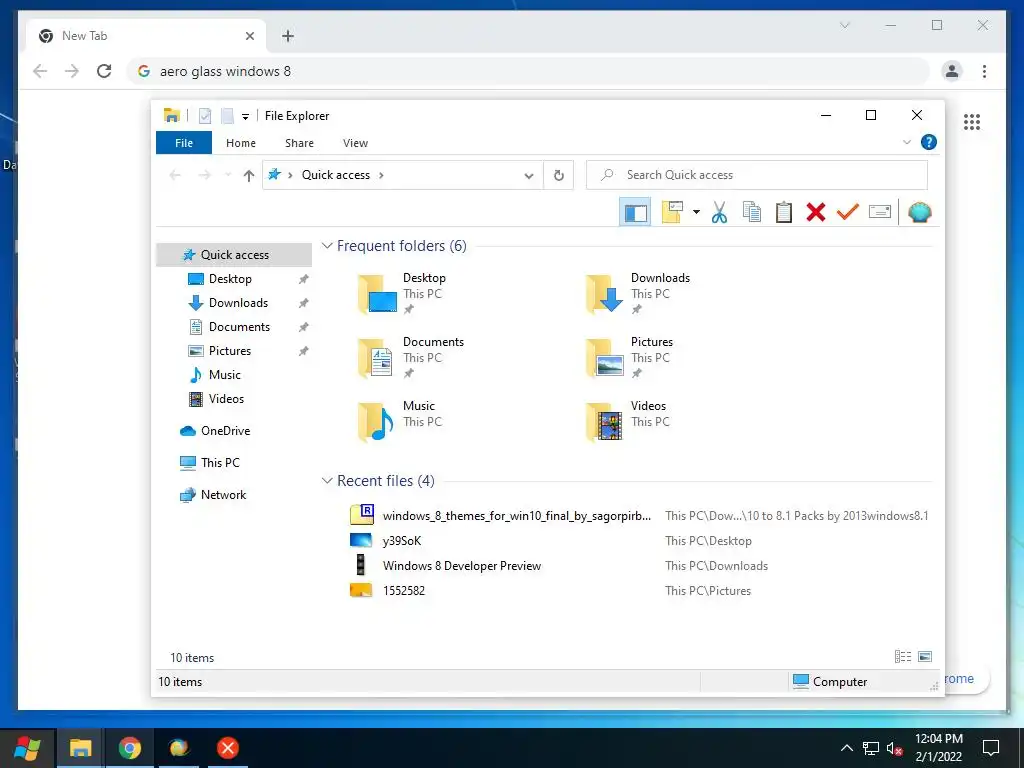The image size is (1024, 768).
Task: Select the y39SoK recent file
Action: (402, 541)
